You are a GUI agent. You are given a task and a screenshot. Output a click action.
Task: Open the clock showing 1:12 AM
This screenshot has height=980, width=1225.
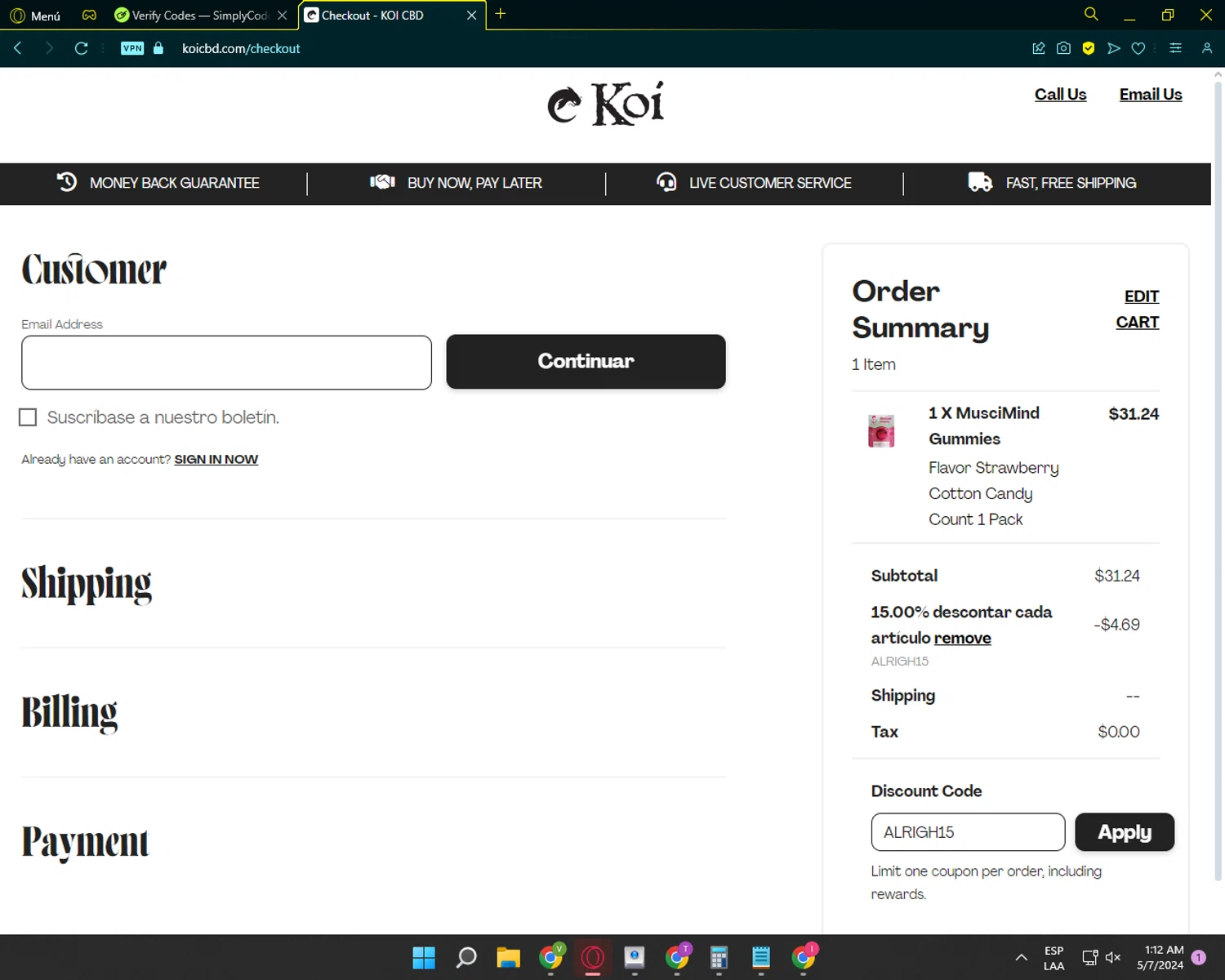[1160, 957]
